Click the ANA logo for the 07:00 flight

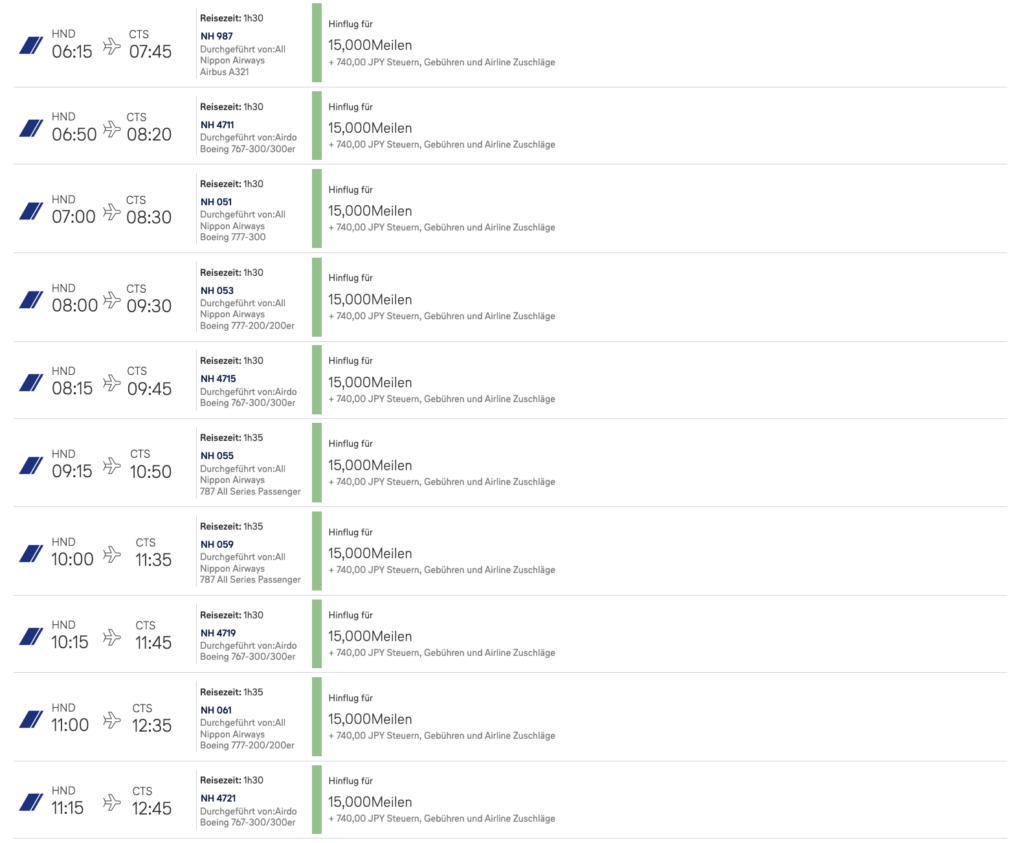pos(31,210)
